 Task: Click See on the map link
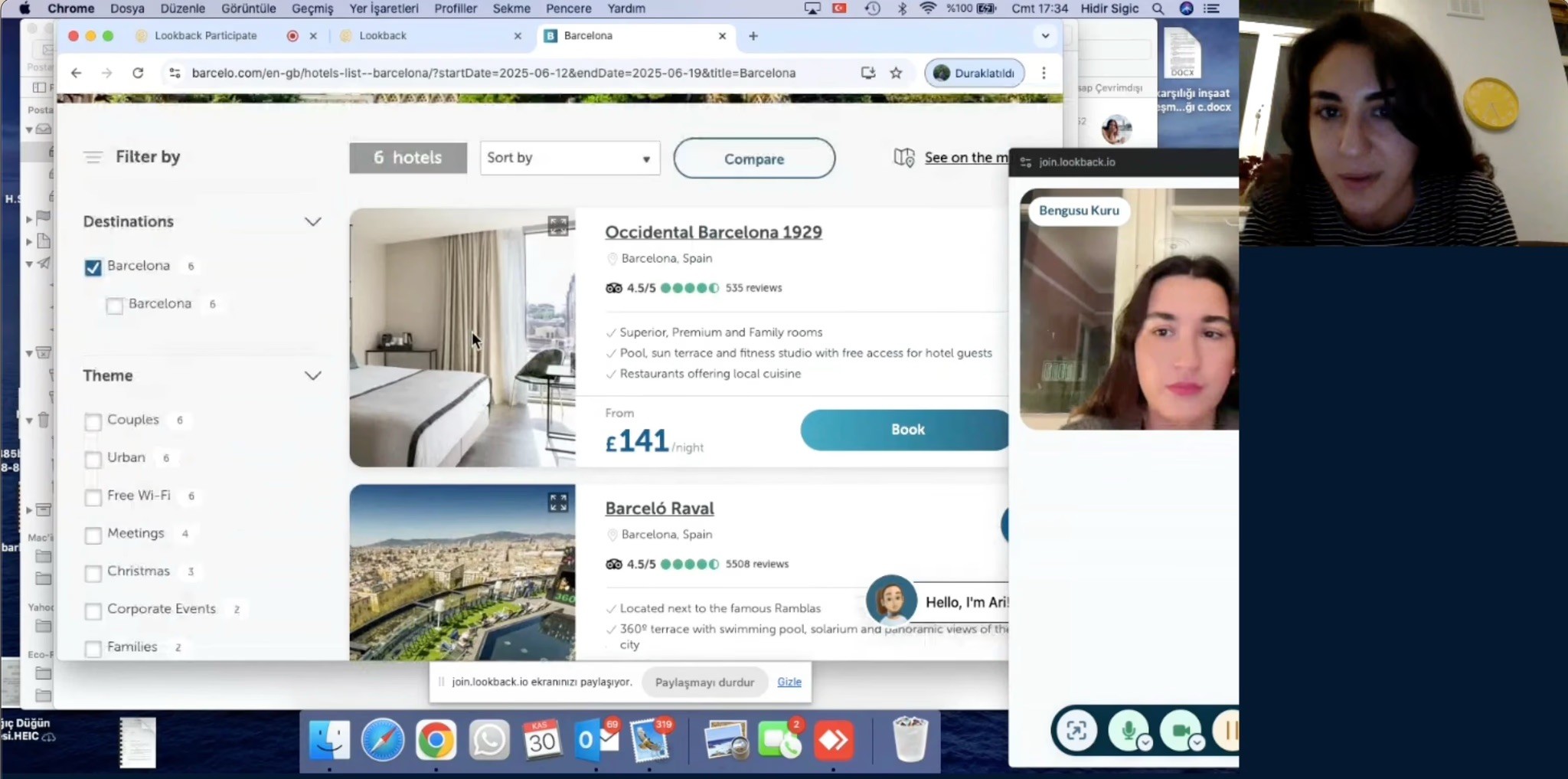click(966, 158)
